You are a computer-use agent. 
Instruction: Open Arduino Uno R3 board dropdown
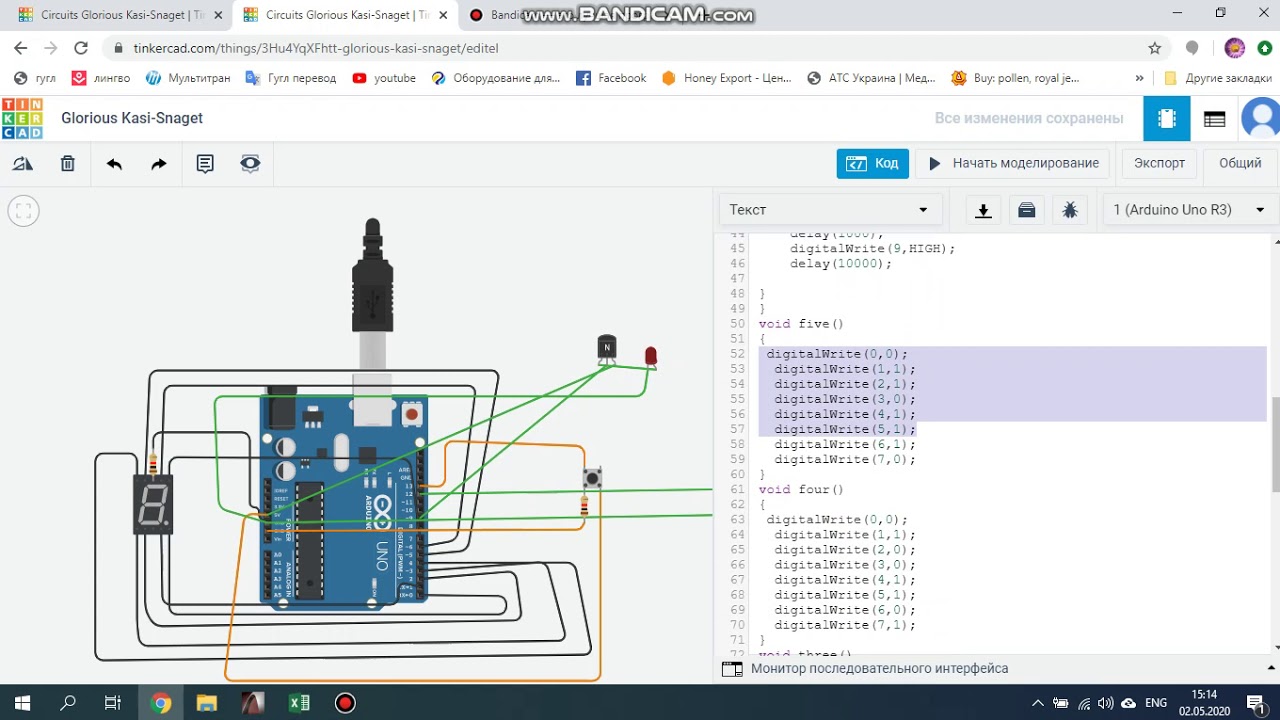tap(1189, 210)
